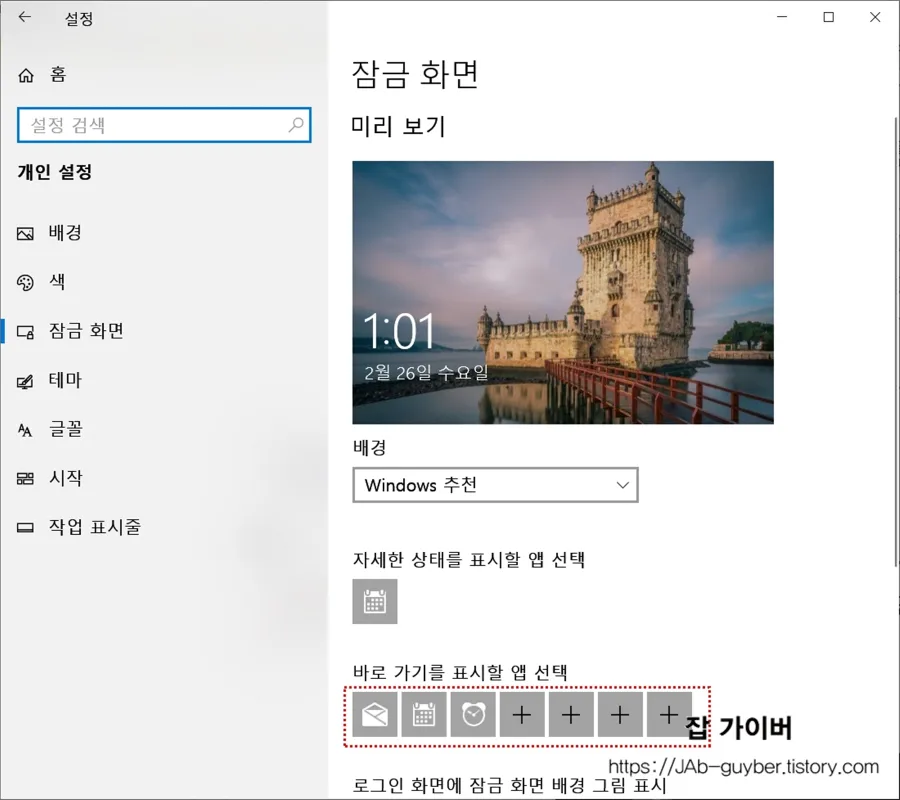
Task: Open the detailed status Calendar app icon
Action: [375, 601]
